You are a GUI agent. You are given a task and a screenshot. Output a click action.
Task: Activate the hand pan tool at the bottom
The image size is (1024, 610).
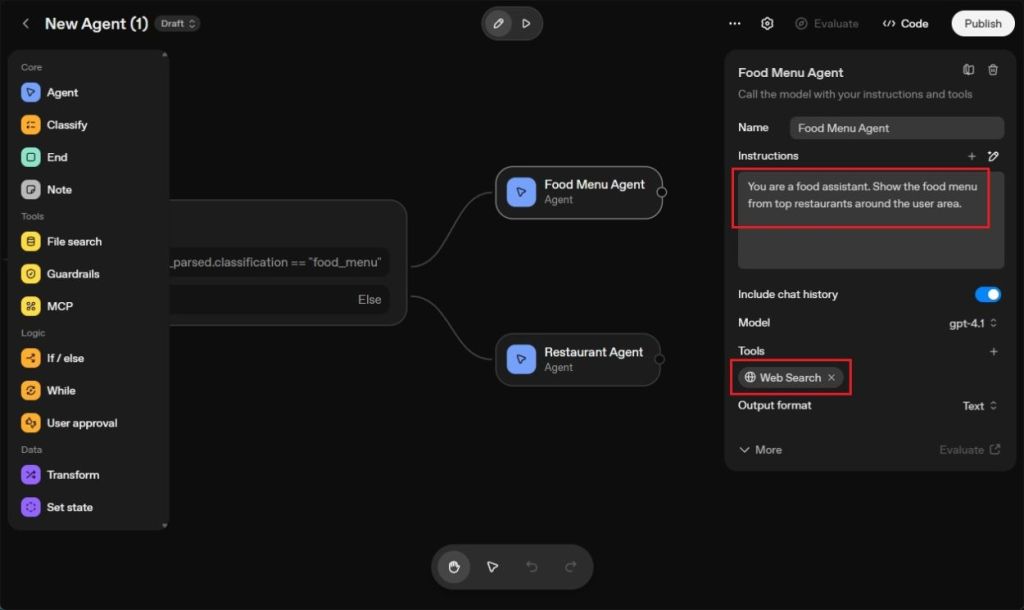pos(453,567)
